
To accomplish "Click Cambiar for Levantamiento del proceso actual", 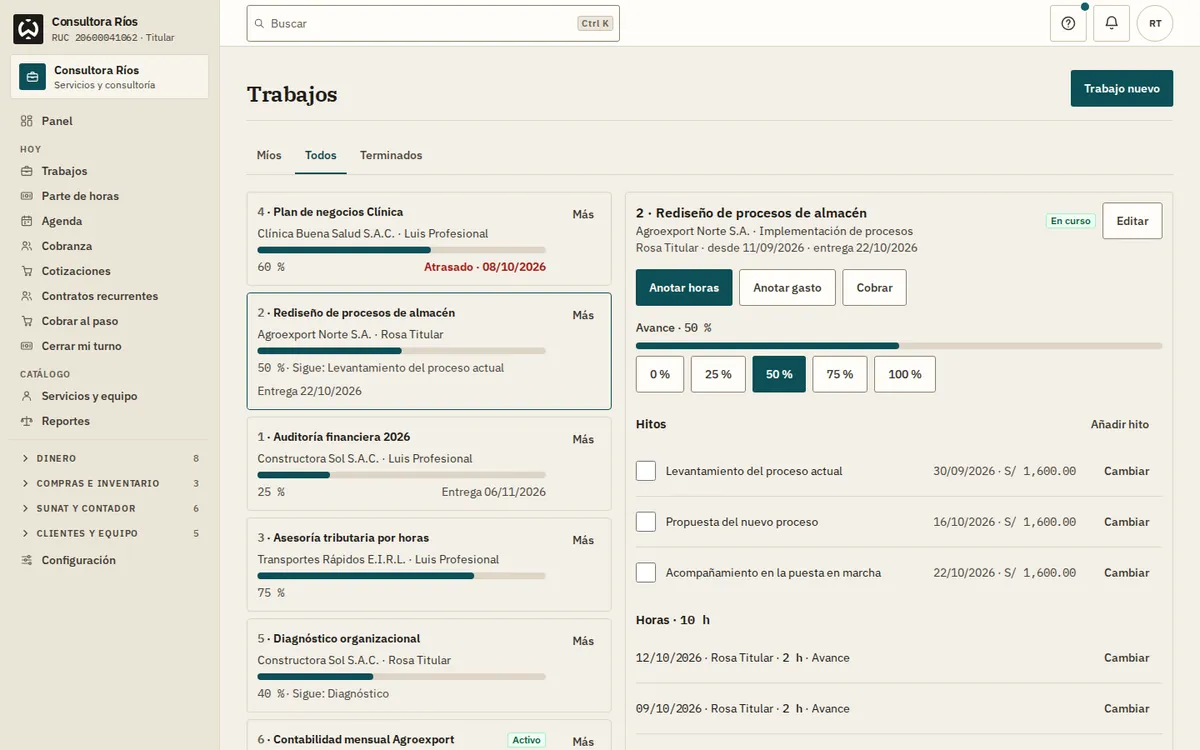I will coord(1126,471).
